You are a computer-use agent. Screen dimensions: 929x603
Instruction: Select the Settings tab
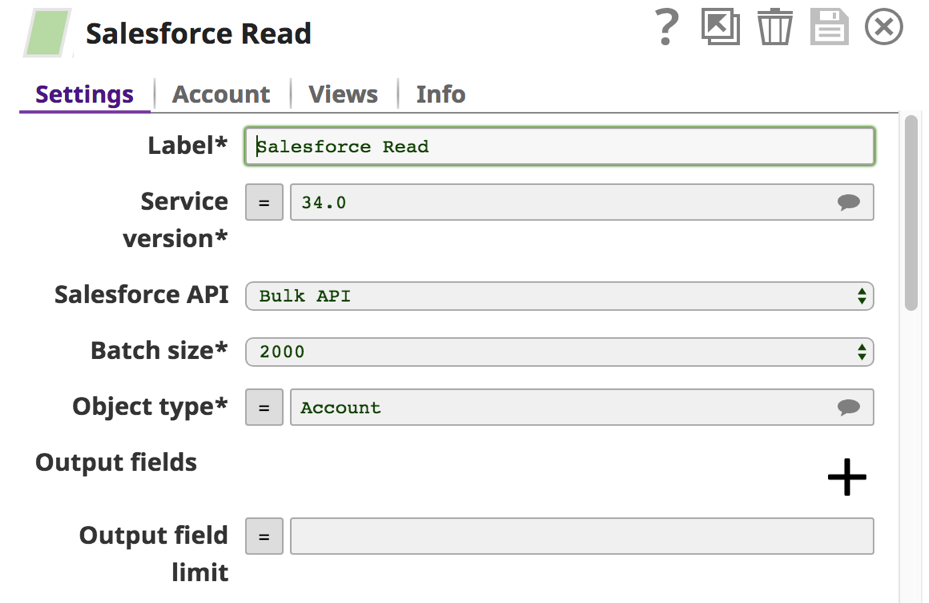(x=84, y=94)
